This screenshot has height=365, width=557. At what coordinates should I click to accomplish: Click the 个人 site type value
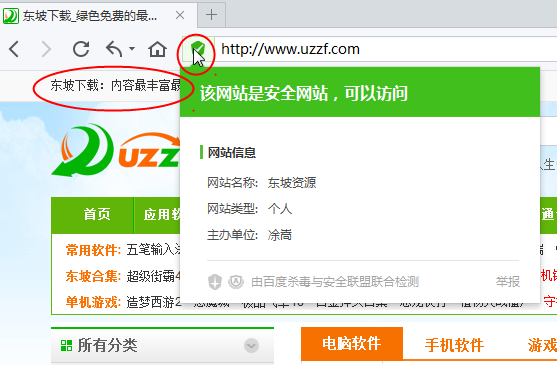pyautogui.click(x=280, y=209)
